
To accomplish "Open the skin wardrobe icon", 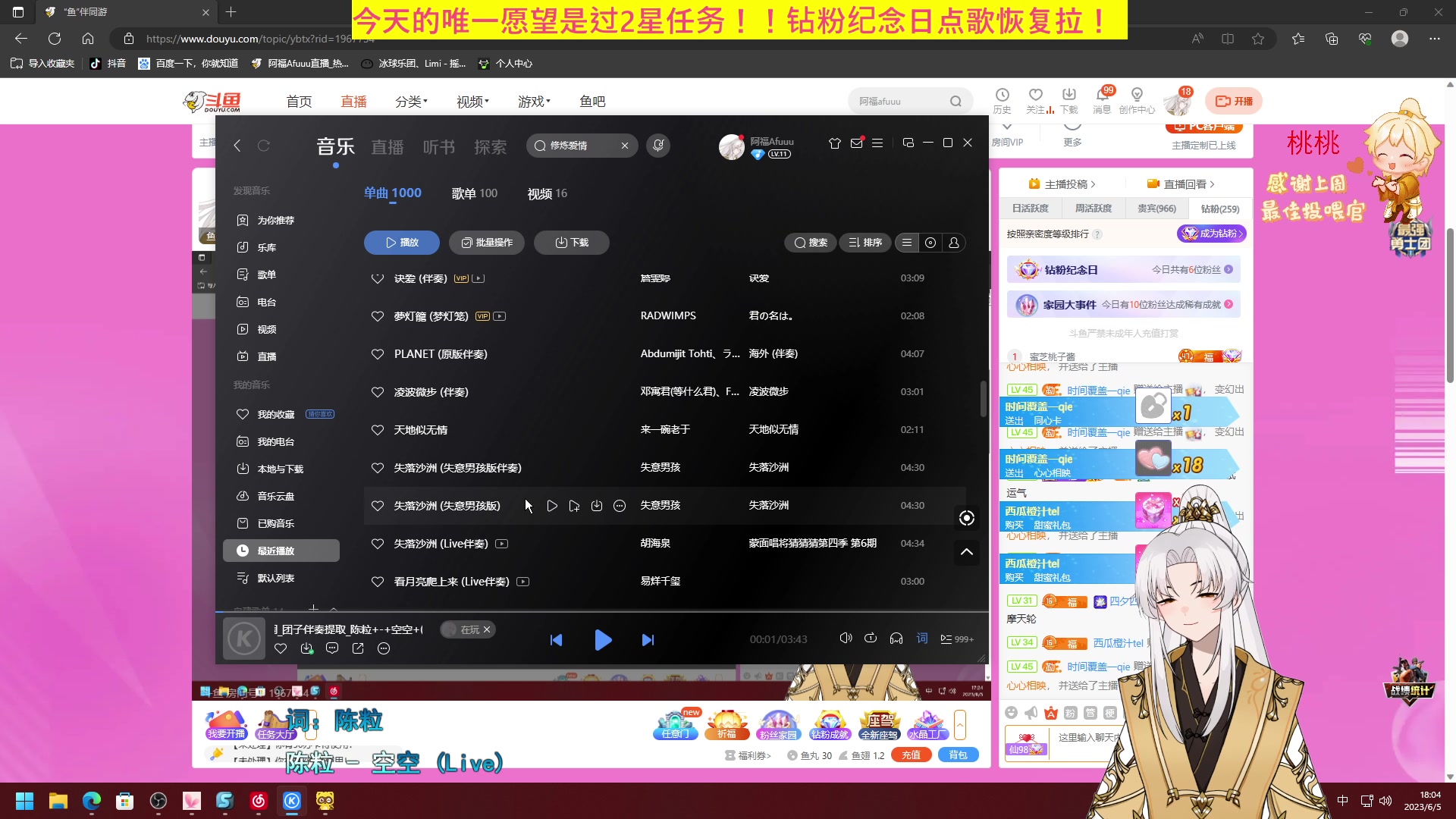I will pyautogui.click(x=835, y=143).
